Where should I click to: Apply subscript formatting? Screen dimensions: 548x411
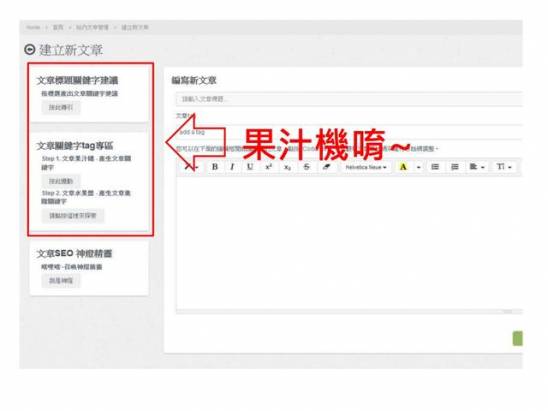[287, 167]
